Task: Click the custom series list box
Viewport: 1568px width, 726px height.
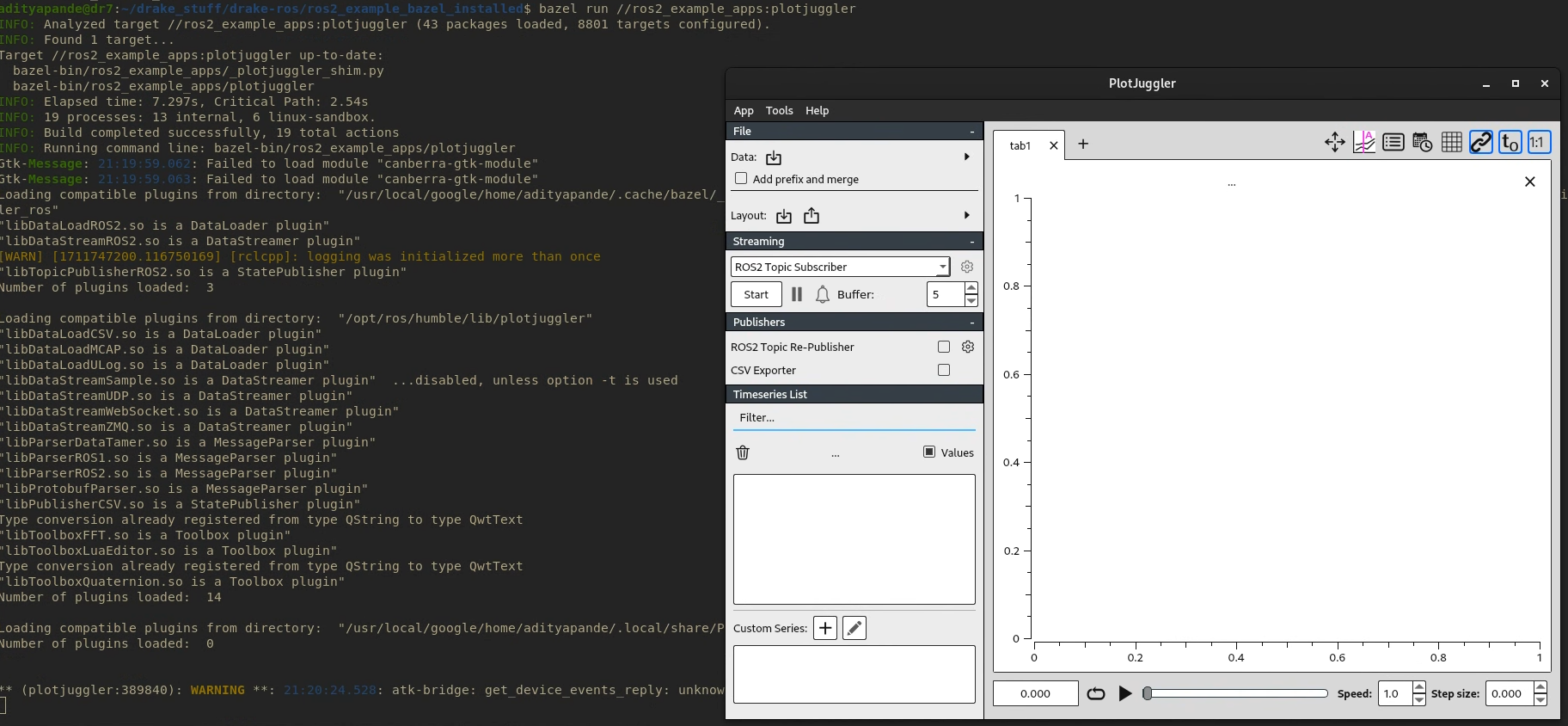Action: coord(854,674)
